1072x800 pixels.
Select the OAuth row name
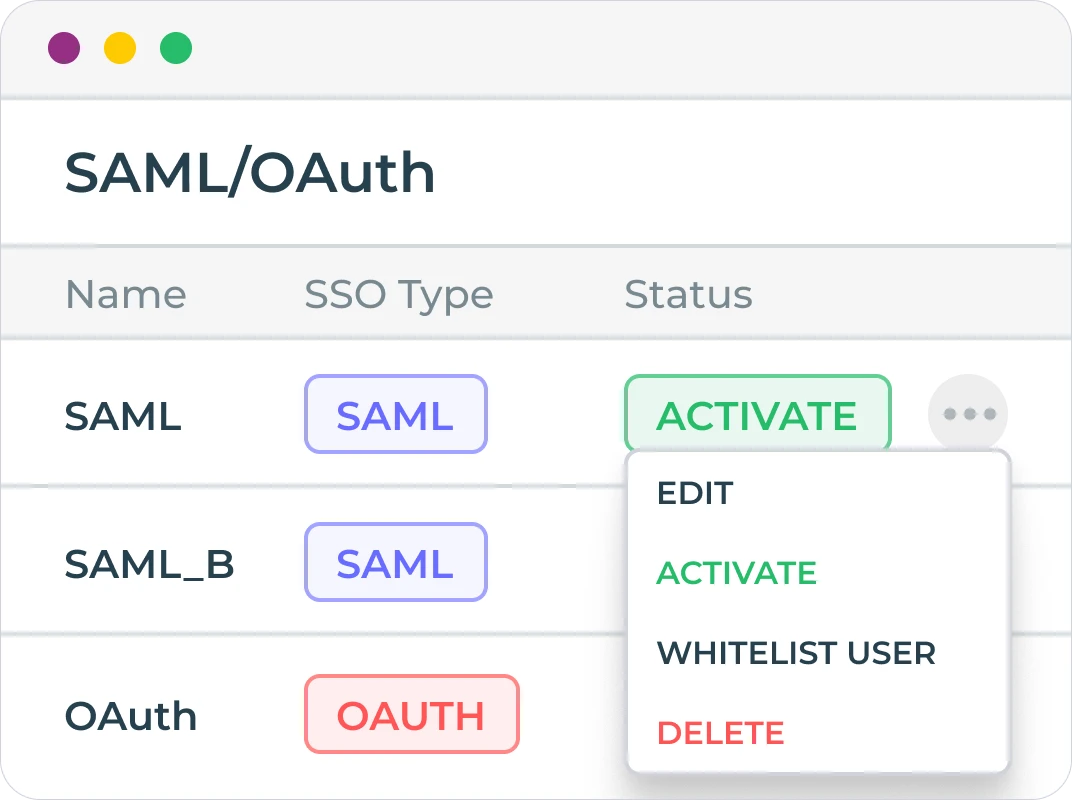pyautogui.click(x=130, y=716)
